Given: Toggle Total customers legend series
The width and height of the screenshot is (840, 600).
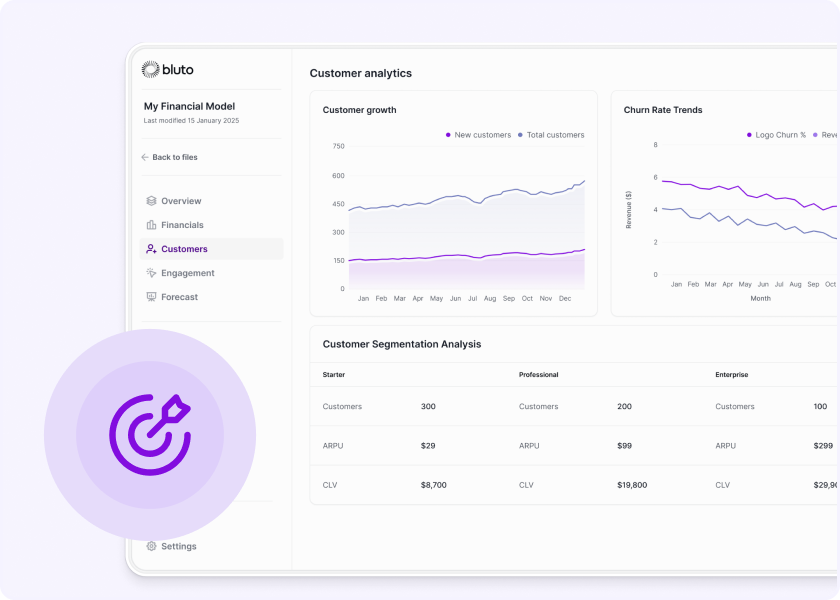Looking at the screenshot, I should point(551,135).
